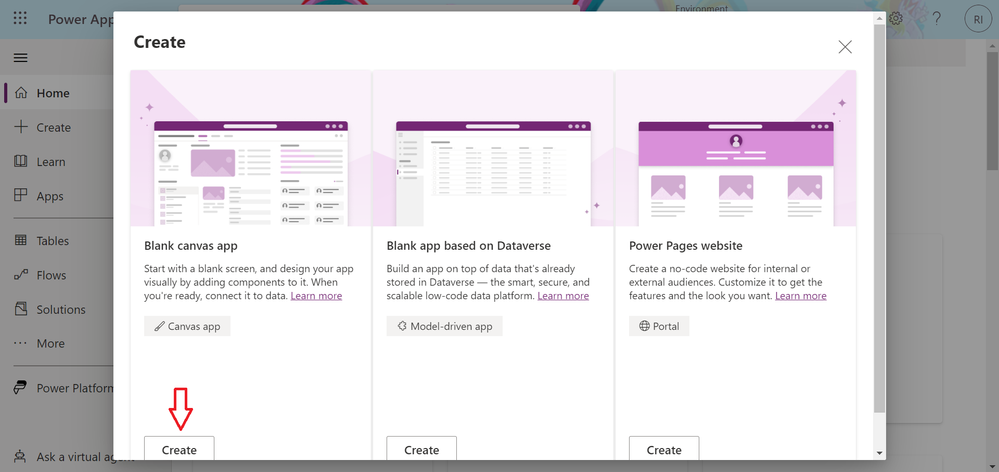
Task: Select Flows in the navigation
Action: [x=51, y=275]
